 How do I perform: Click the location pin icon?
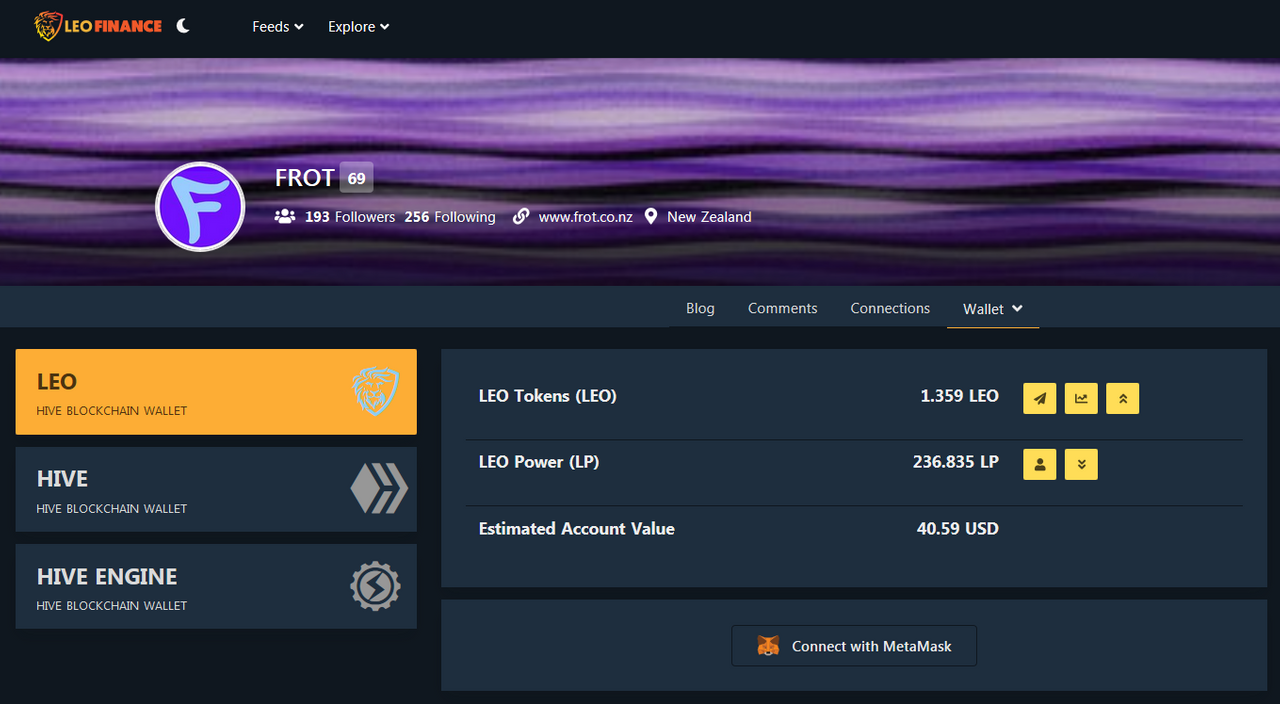click(x=651, y=216)
